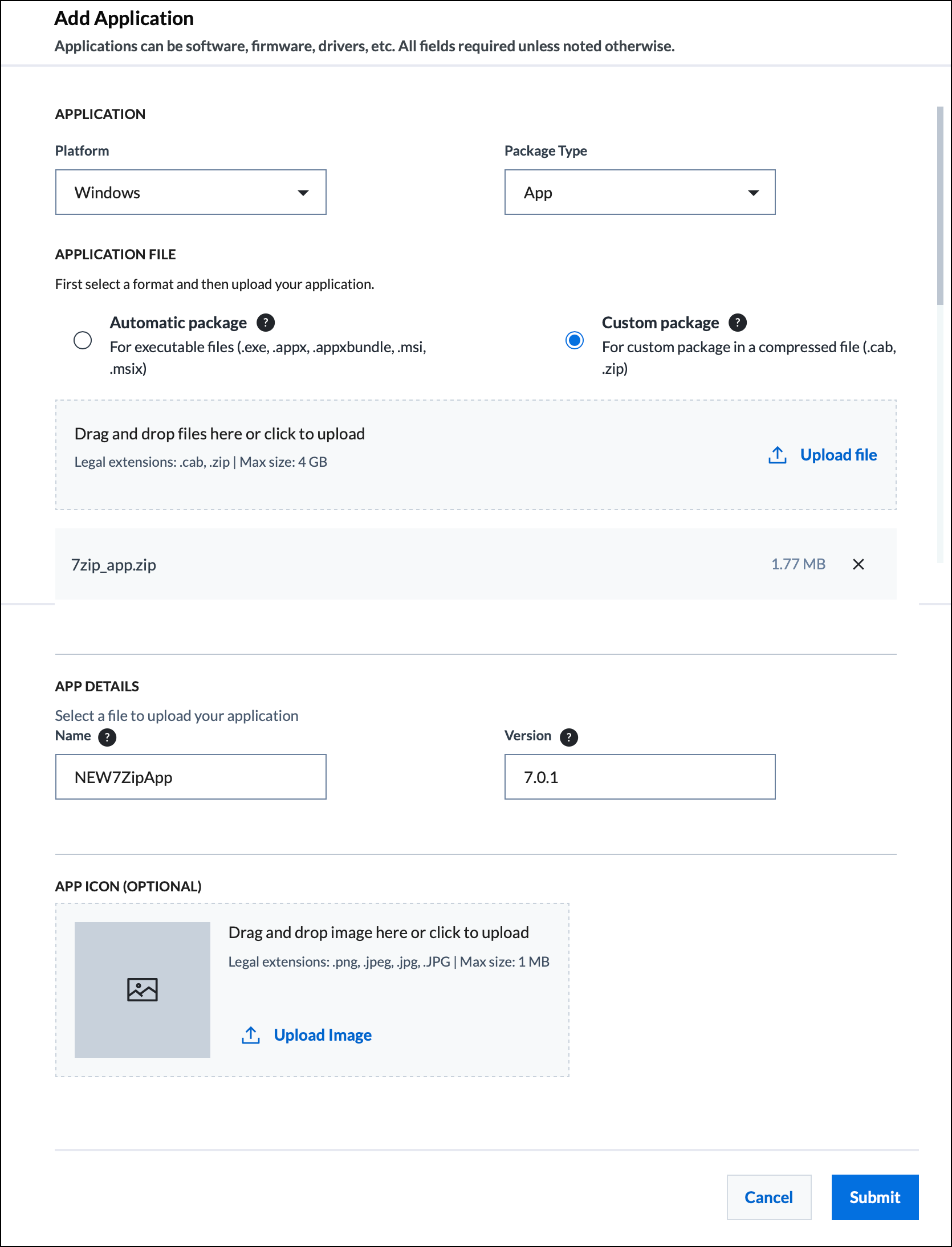
Task: Submit the Add Application form
Action: click(x=875, y=1197)
